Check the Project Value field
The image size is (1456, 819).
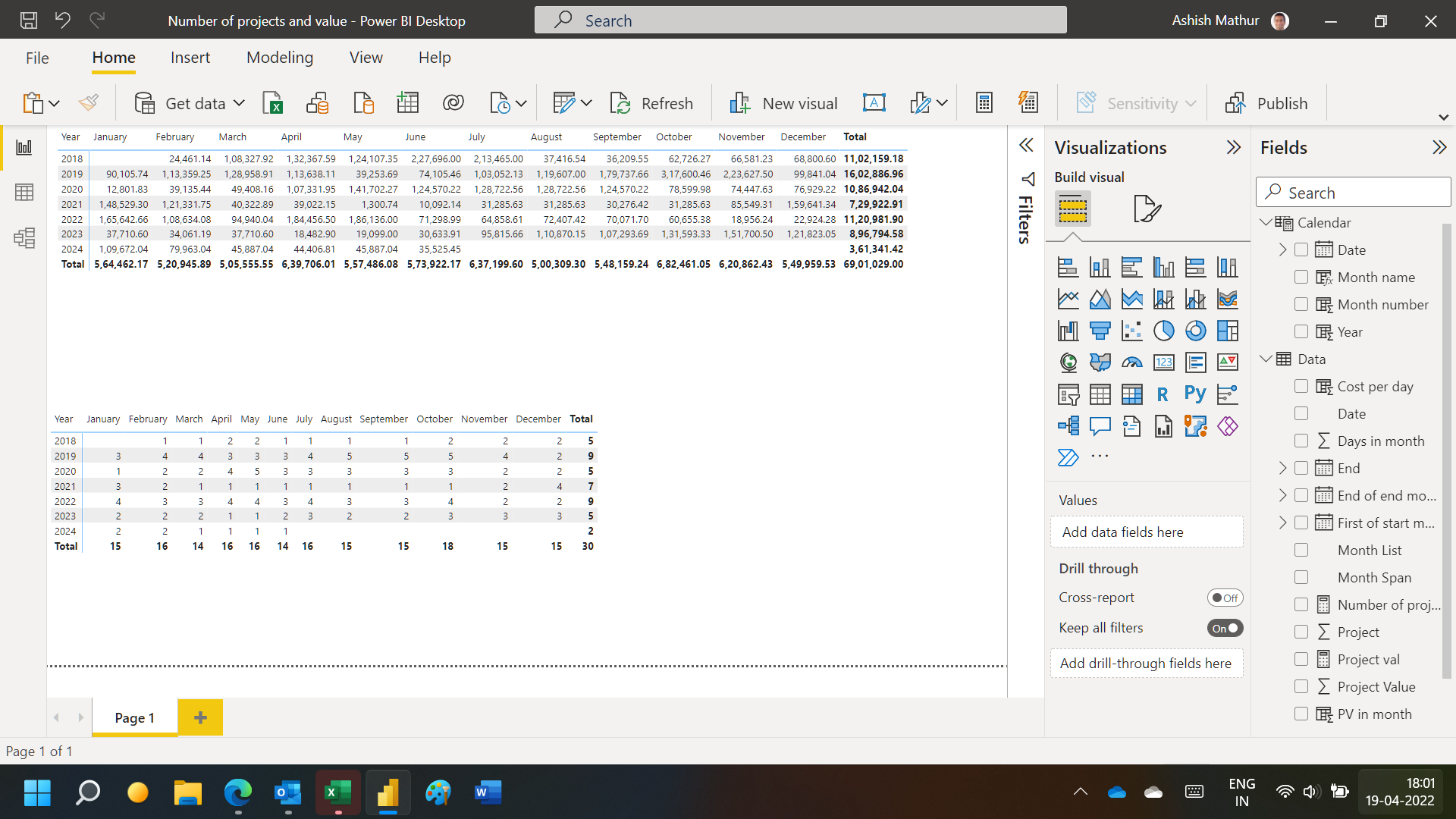click(x=1301, y=687)
